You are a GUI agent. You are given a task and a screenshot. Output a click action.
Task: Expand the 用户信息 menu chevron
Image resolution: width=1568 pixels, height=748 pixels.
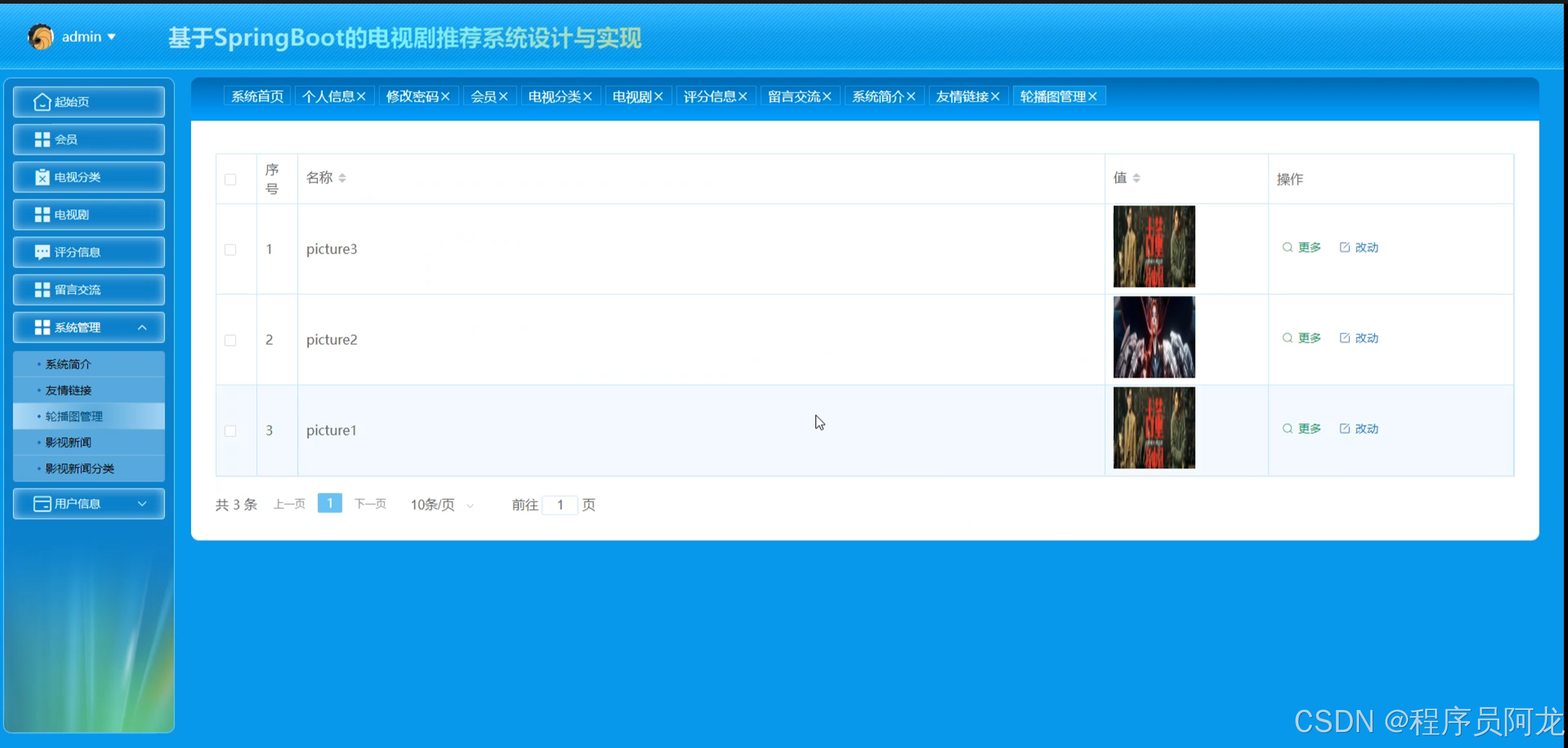coord(142,504)
